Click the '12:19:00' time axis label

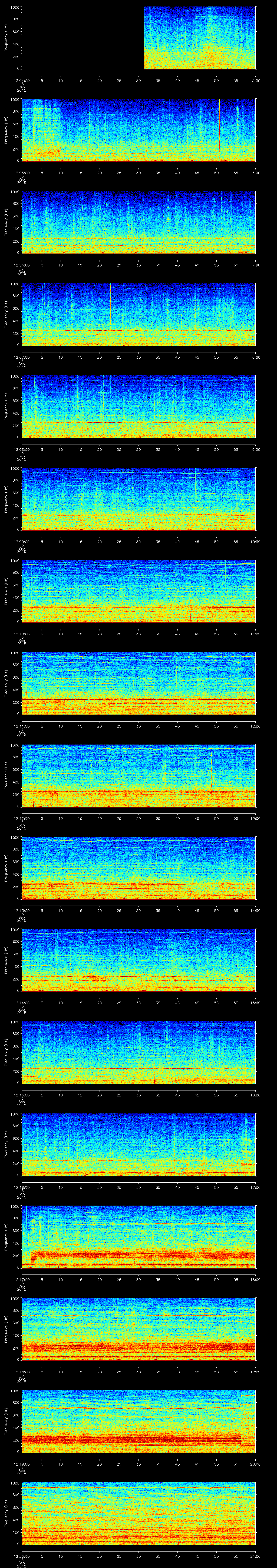[x=21, y=1463]
